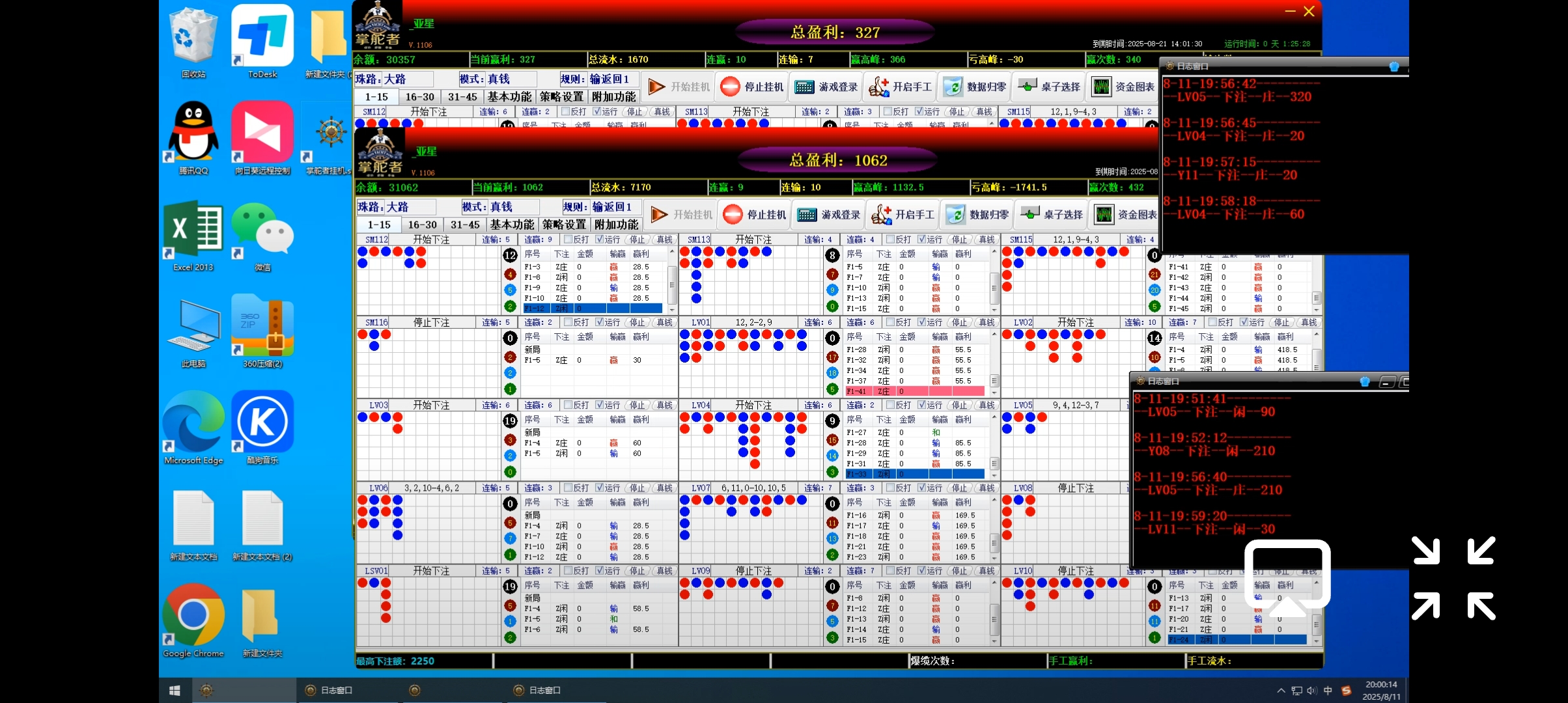The image size is (1568, 703).
Task: Tick 反打 checkbox for the LV07 table
Action: pyautogui.click(x=890, y=488)
